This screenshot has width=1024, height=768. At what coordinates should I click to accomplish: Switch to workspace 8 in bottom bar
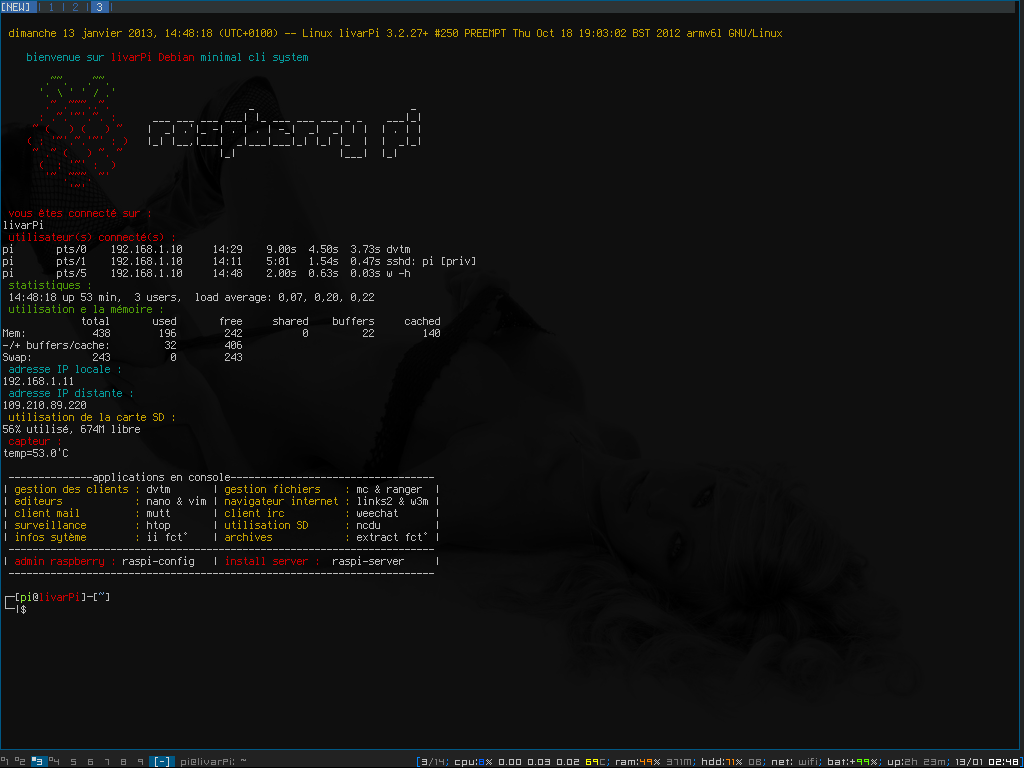[123, 761]
